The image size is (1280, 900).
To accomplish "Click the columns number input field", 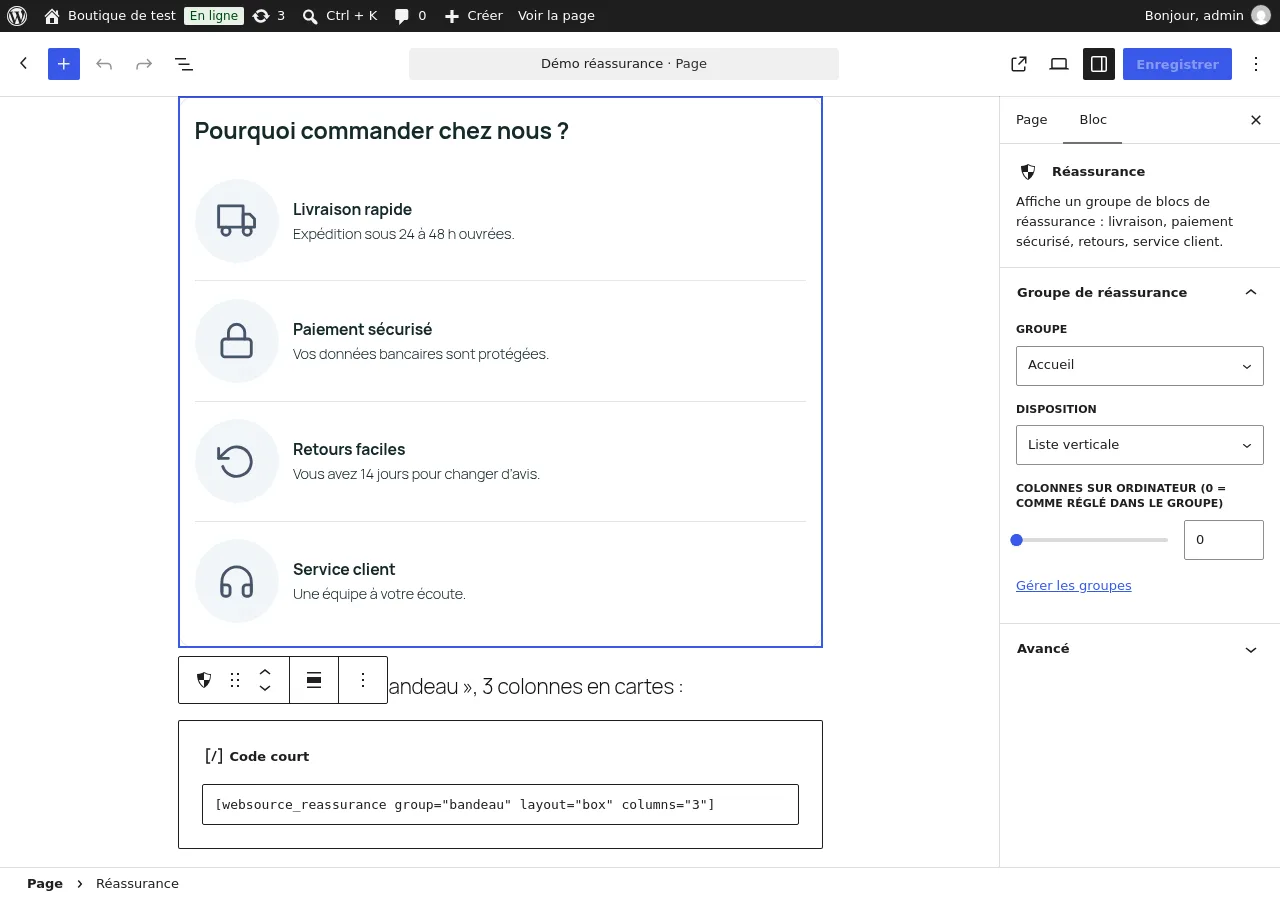I will tap(1224, 540).
